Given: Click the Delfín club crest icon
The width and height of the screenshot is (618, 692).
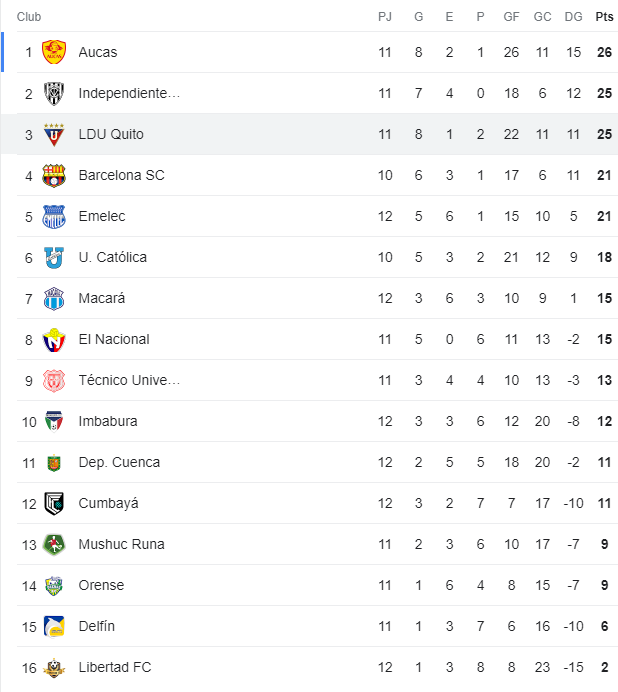Looking at the screenshot, I should click(x=54, y=626).
